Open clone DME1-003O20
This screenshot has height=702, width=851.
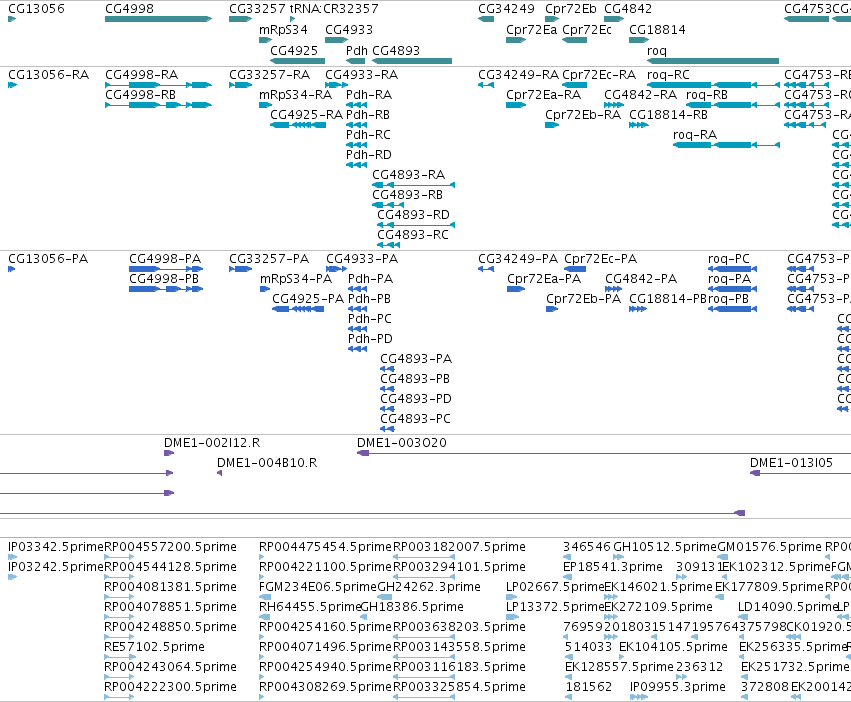click(402, 442)
